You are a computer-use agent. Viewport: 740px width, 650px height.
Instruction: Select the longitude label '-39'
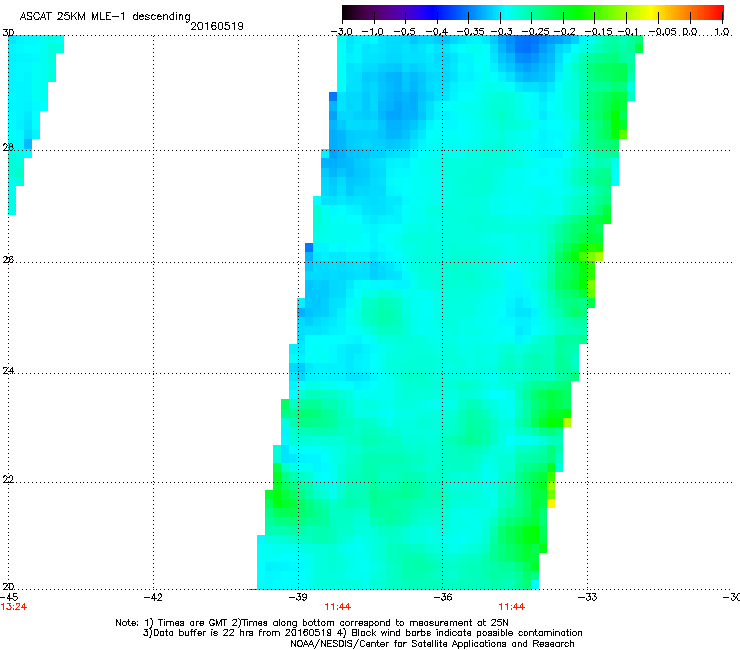(298, 597)
